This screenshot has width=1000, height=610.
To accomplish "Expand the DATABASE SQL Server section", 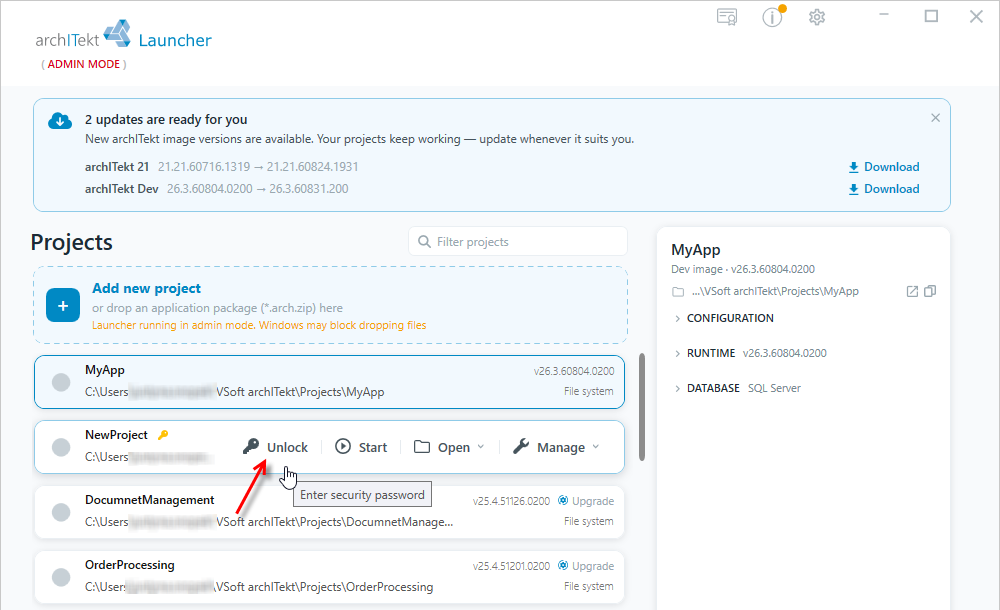I will coord(737,388).
